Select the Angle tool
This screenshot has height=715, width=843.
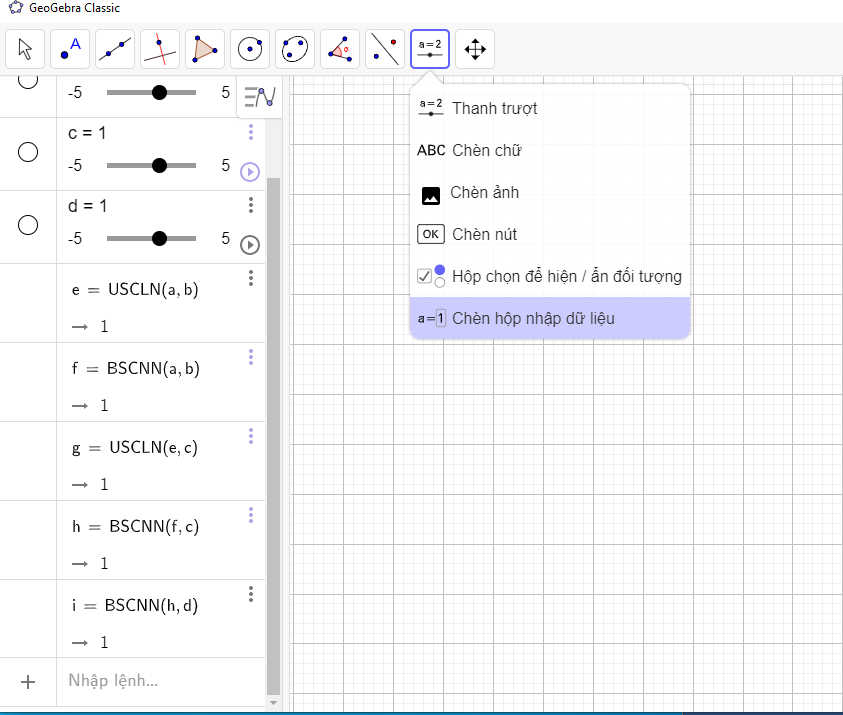pos(340,48)
